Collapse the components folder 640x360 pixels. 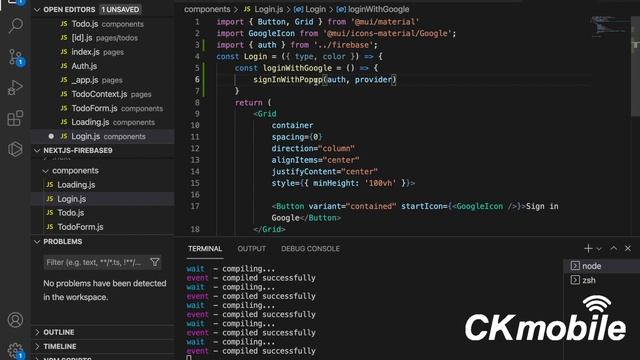tap(46, 171)
